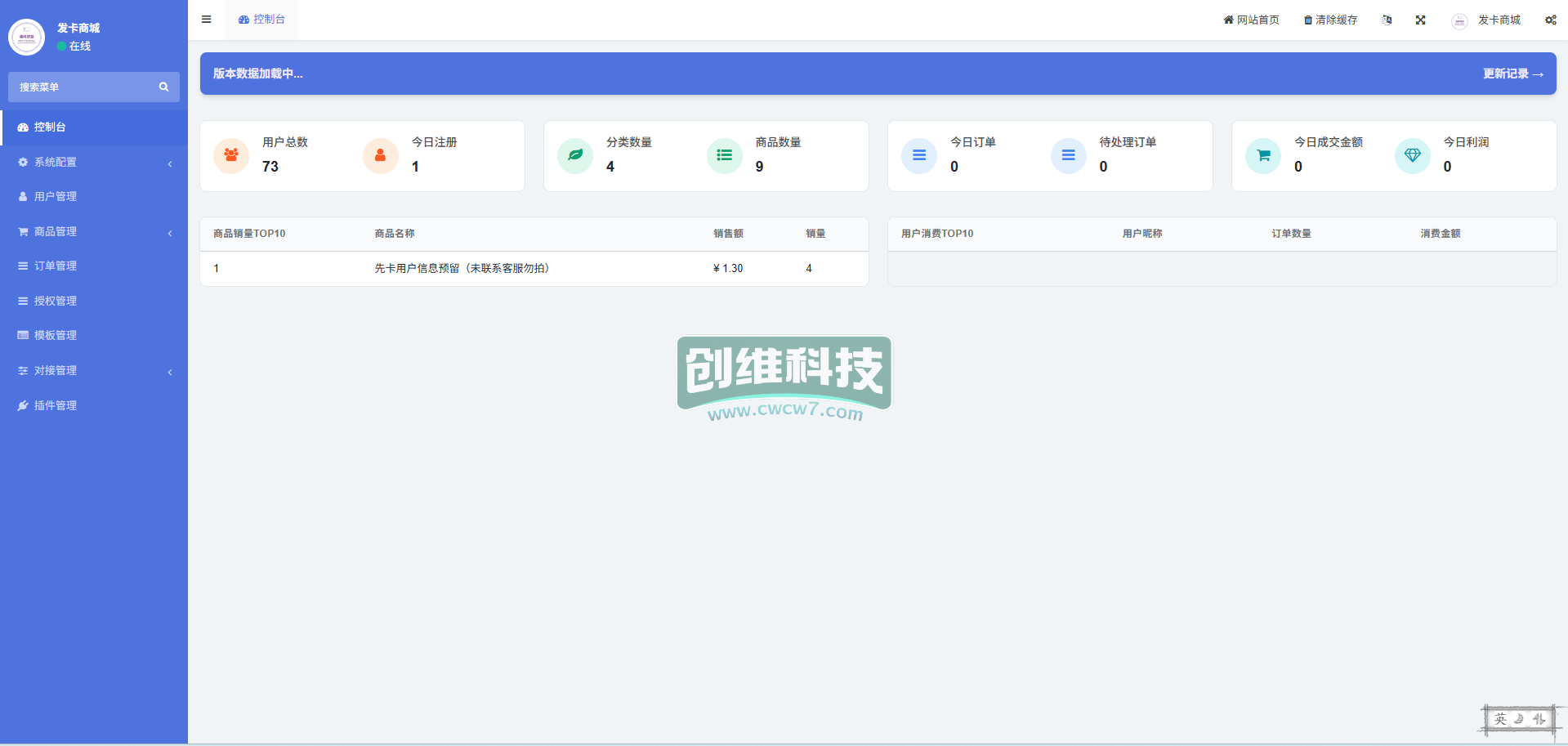Open the language translation icon

[x=1387, y=20]
